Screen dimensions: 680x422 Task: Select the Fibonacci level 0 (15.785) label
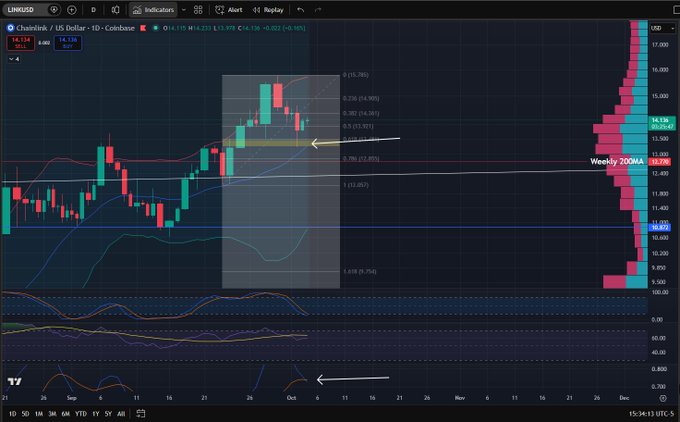[356, 75]
